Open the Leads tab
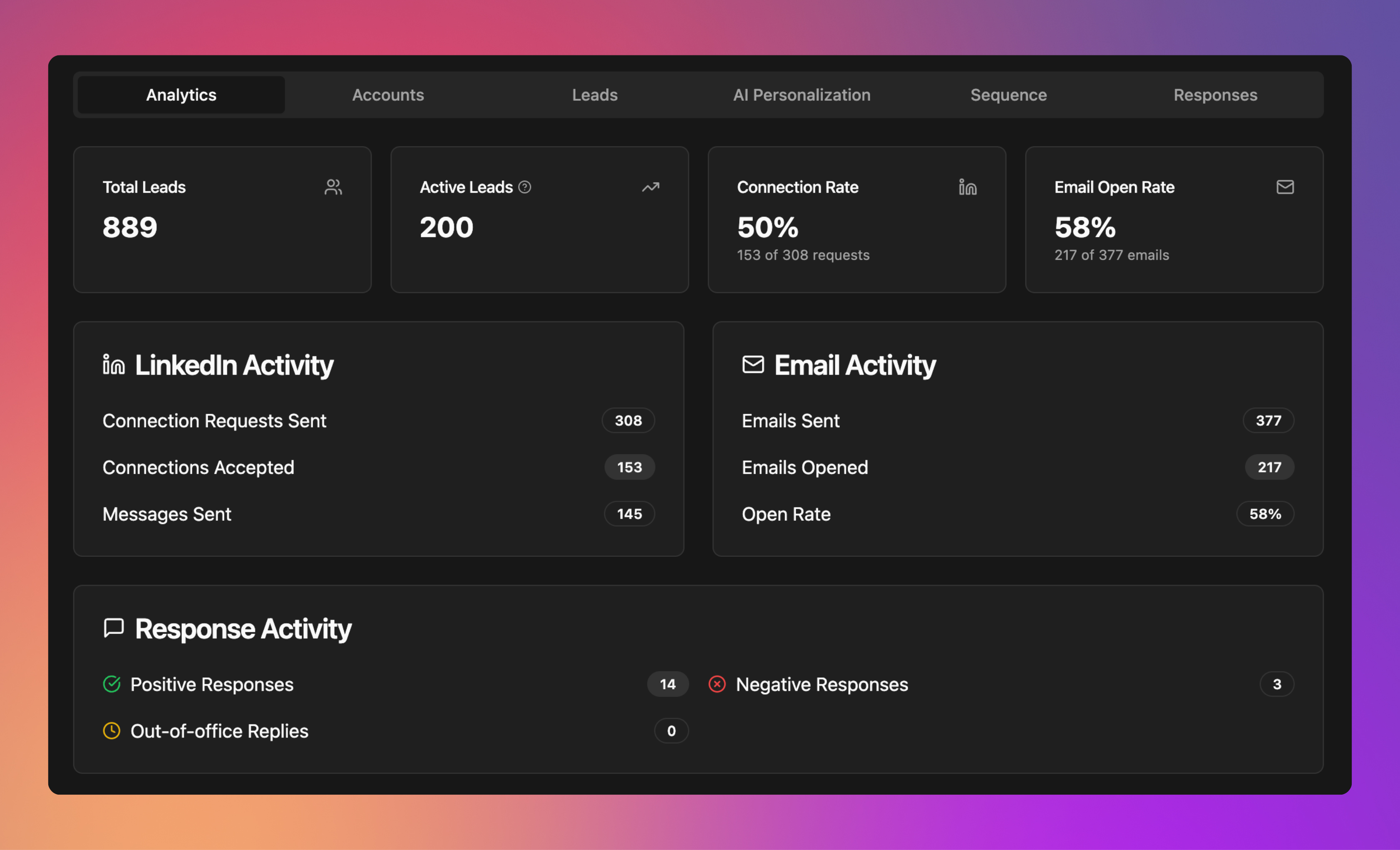The width and height of the screenshot is (1400, 850). pyautogui.click(x=595, y=95)
